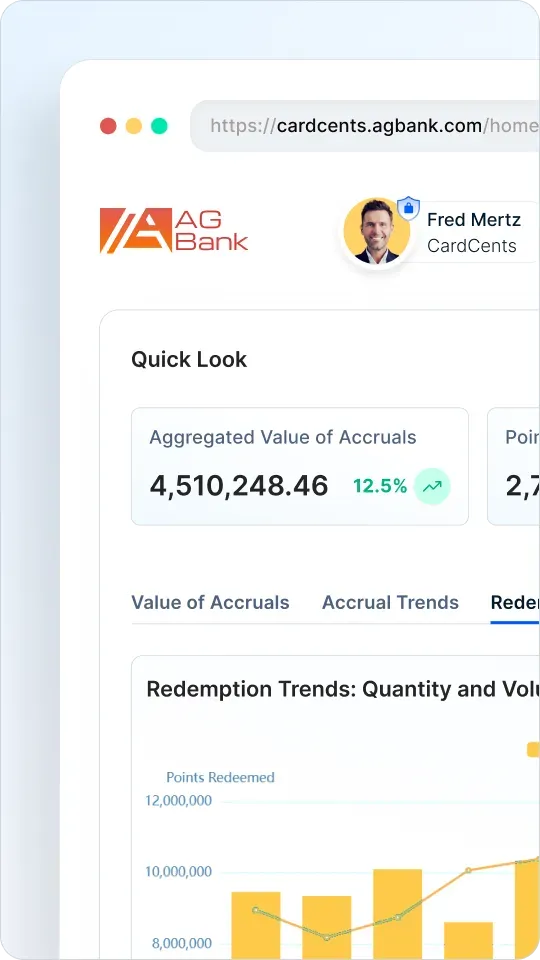Open the Aggregated Value of Accruals card
This screenshot has height=960, width=540.
click(x=300, y=467)
